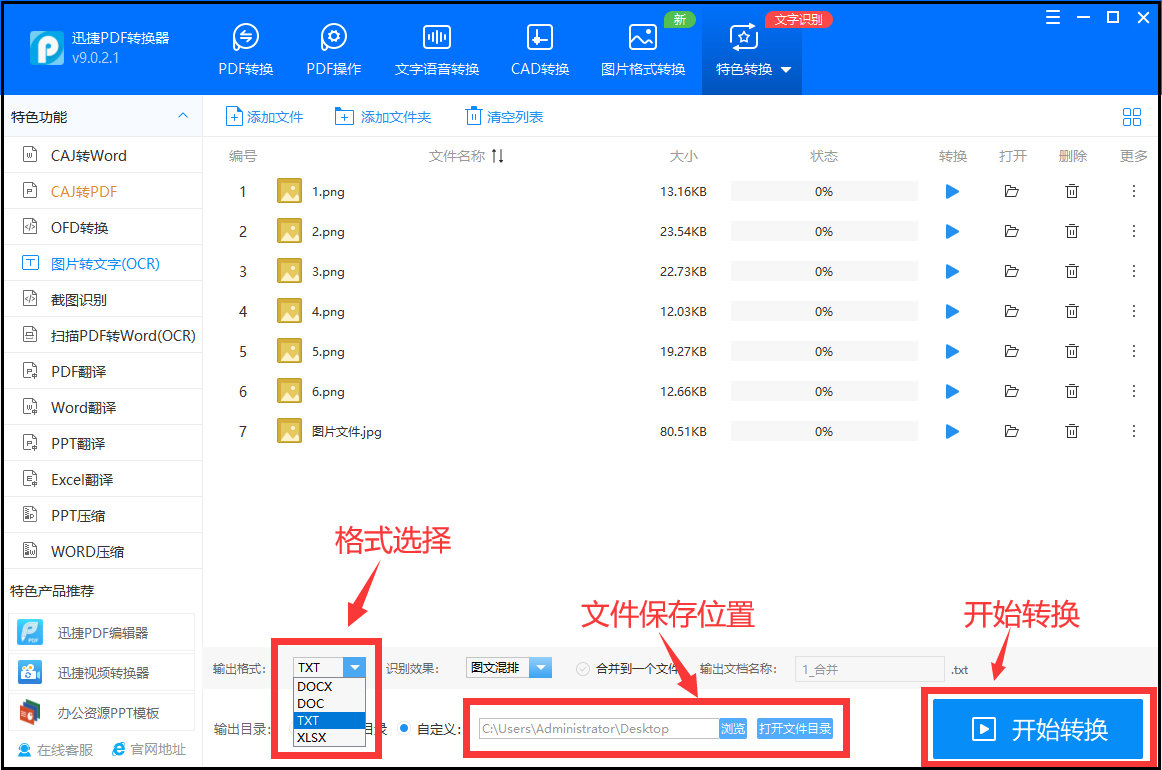Open the hamburger main menu icon

(x=1053, y=17)
